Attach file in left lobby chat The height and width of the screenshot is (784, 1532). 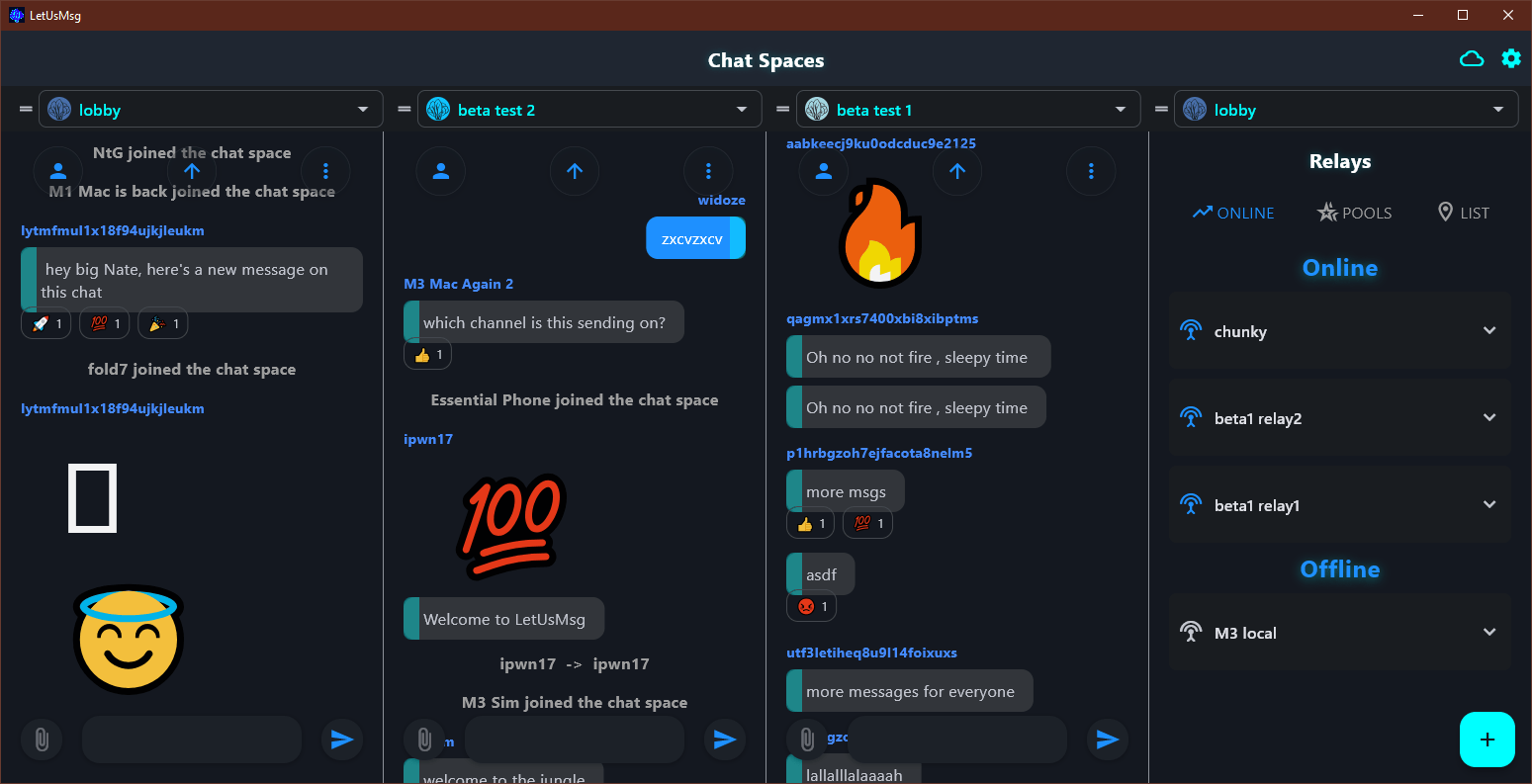click(x=42, y=740)
